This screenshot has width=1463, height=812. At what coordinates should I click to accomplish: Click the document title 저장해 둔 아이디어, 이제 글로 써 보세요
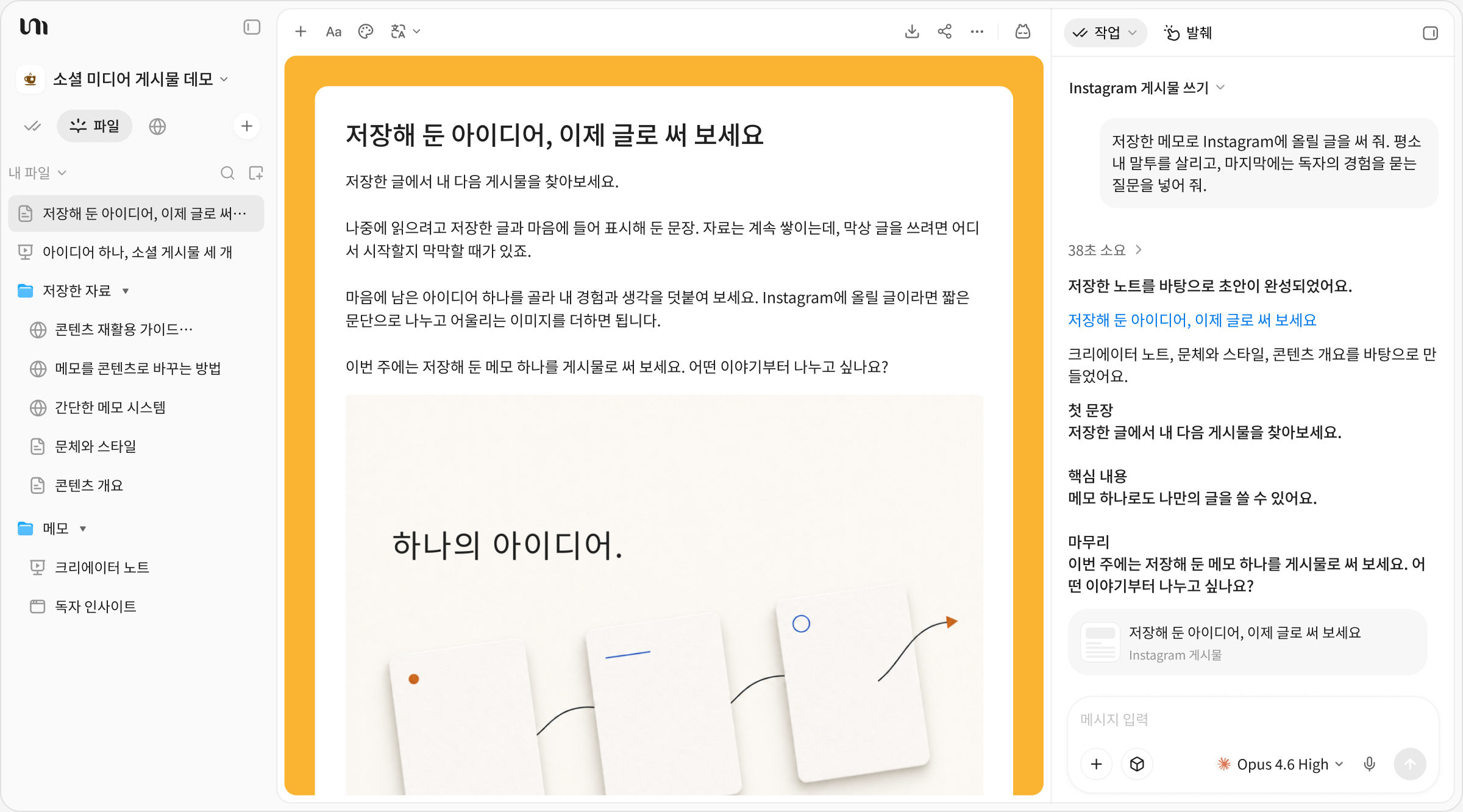point(555,135)
